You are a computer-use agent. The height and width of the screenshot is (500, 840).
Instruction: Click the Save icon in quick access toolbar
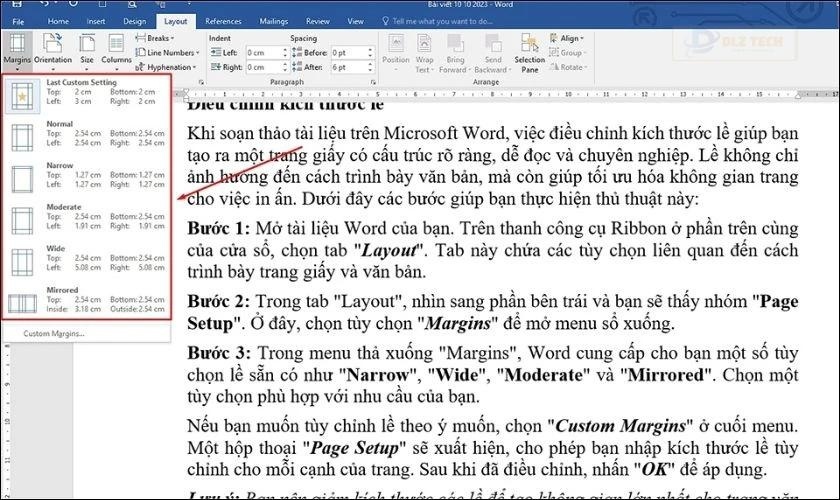coord(17,4)
